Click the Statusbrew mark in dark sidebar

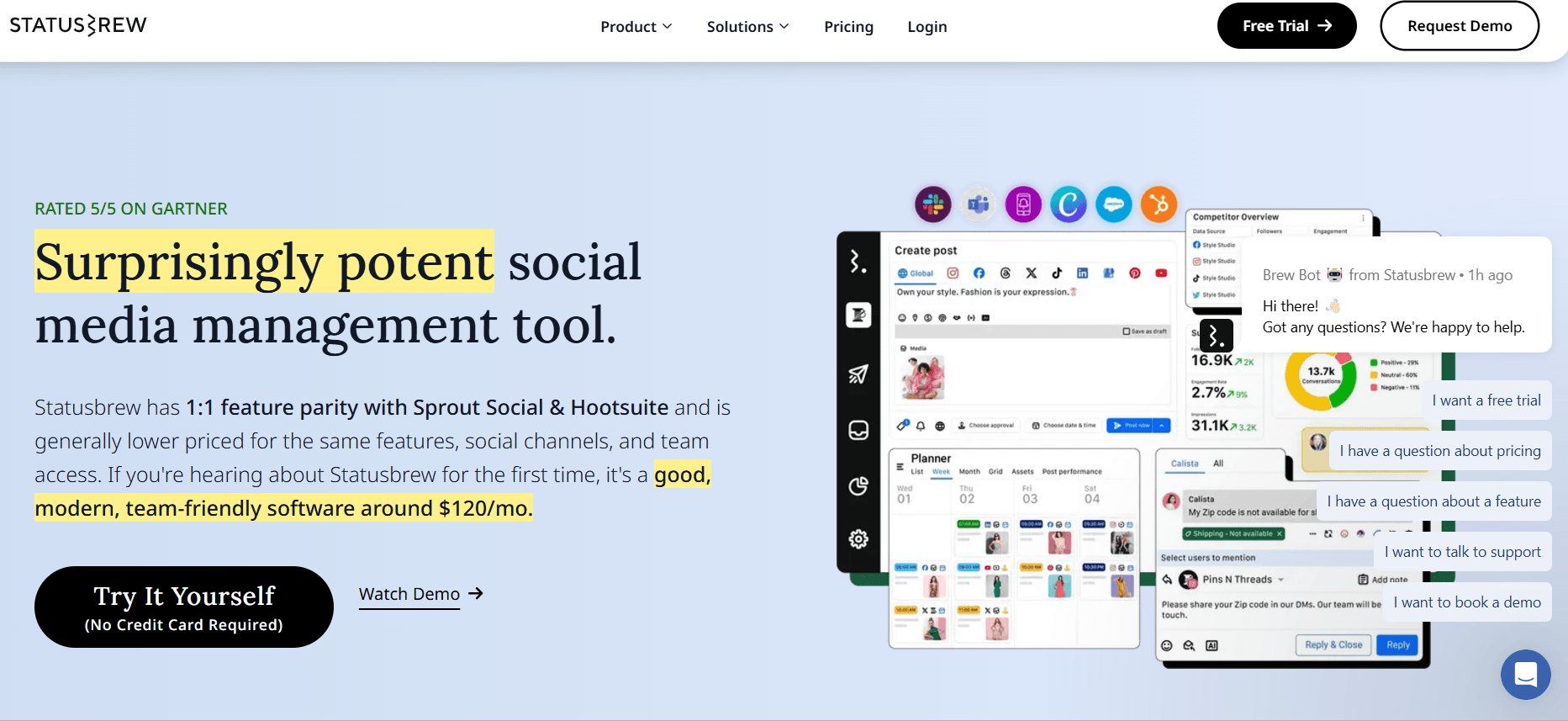coord(858,262)
